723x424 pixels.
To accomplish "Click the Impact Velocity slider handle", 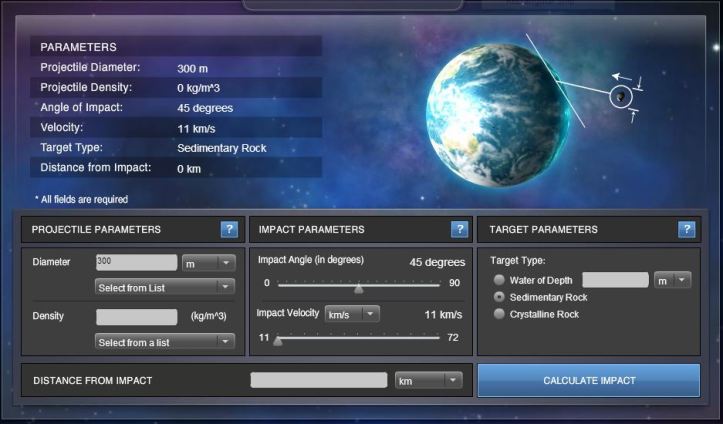I will (278, 340).
